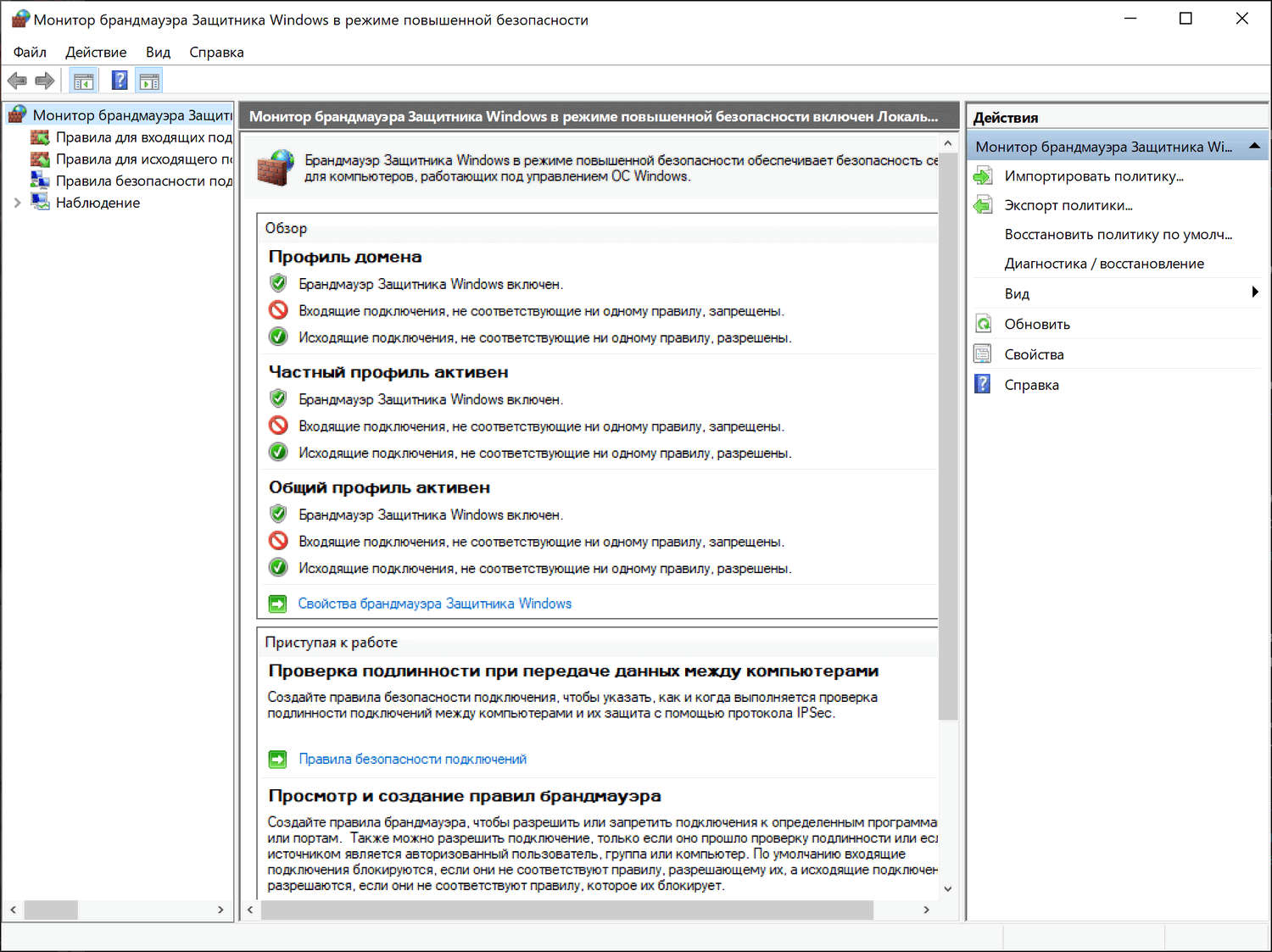Click the Частный профиль активен heading
The image size is (1272, 952).
[388, 372]
